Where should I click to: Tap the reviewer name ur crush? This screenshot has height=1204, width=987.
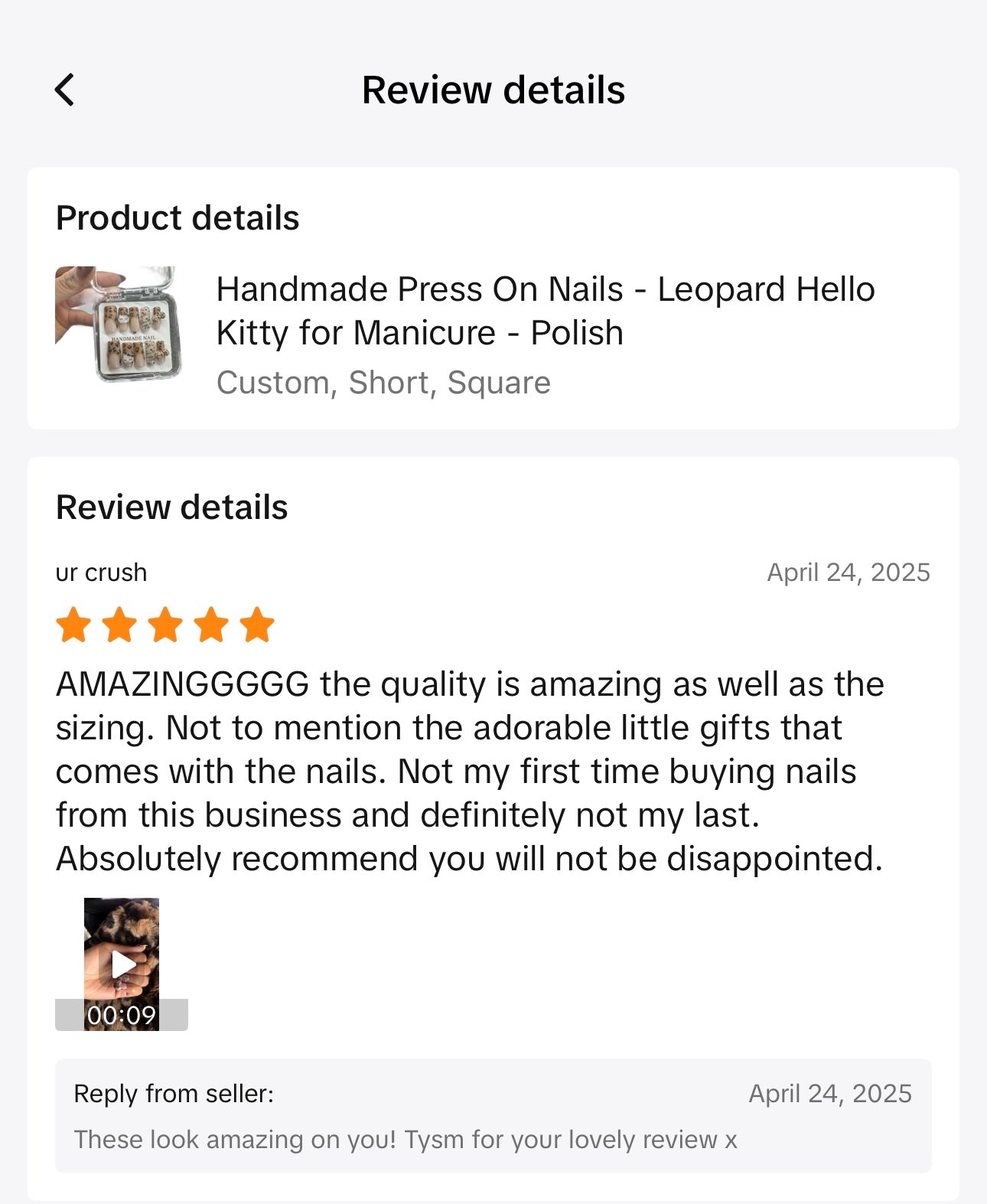click(101, 573)
